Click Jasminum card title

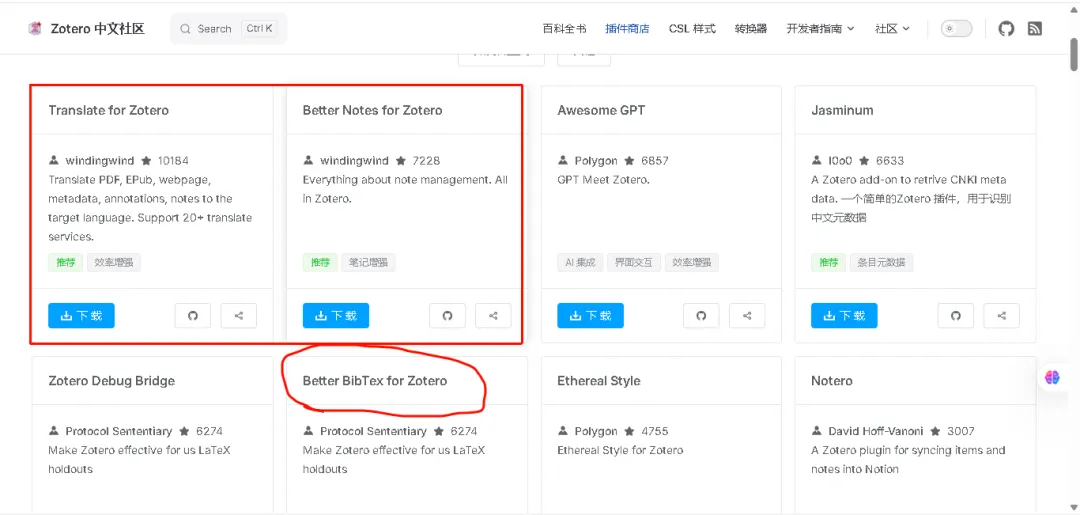coord(842,110)
